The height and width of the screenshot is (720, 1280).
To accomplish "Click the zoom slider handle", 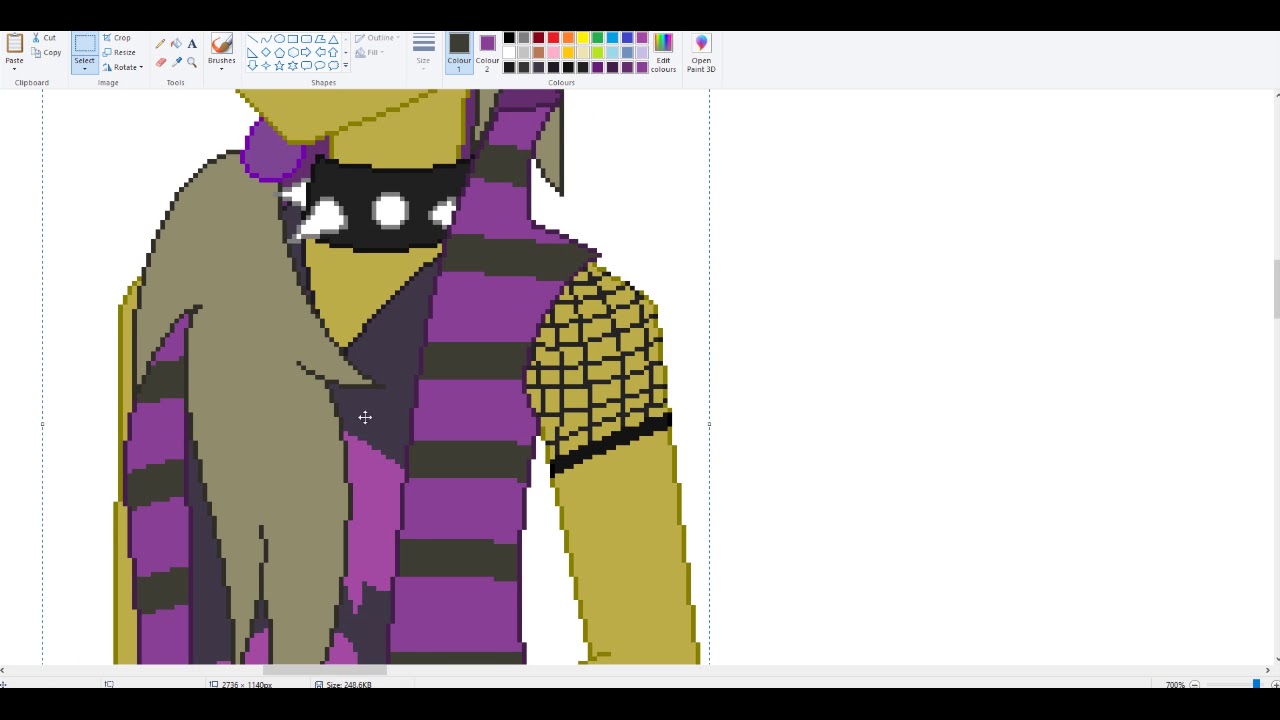I will pyautogui.click(x=1256, y=684).
